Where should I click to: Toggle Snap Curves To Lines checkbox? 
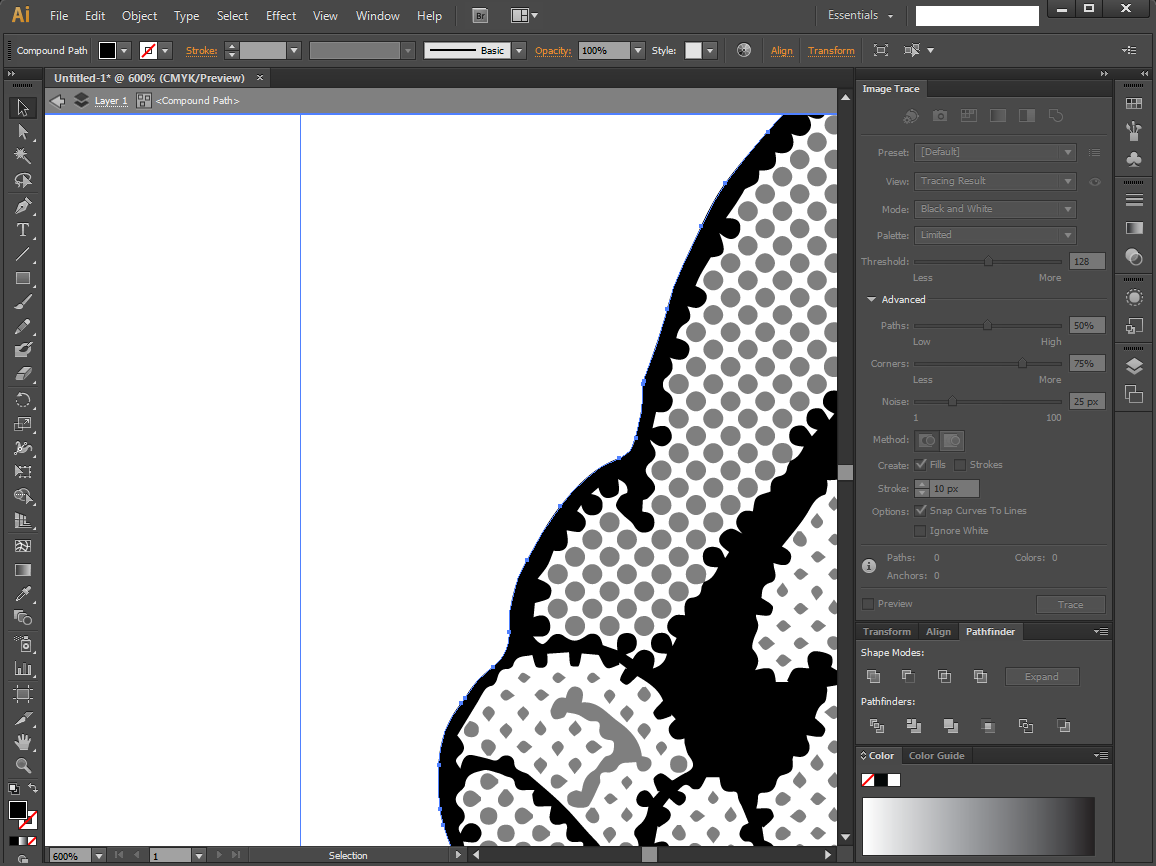pyautogui.click(x=920, y=510)
